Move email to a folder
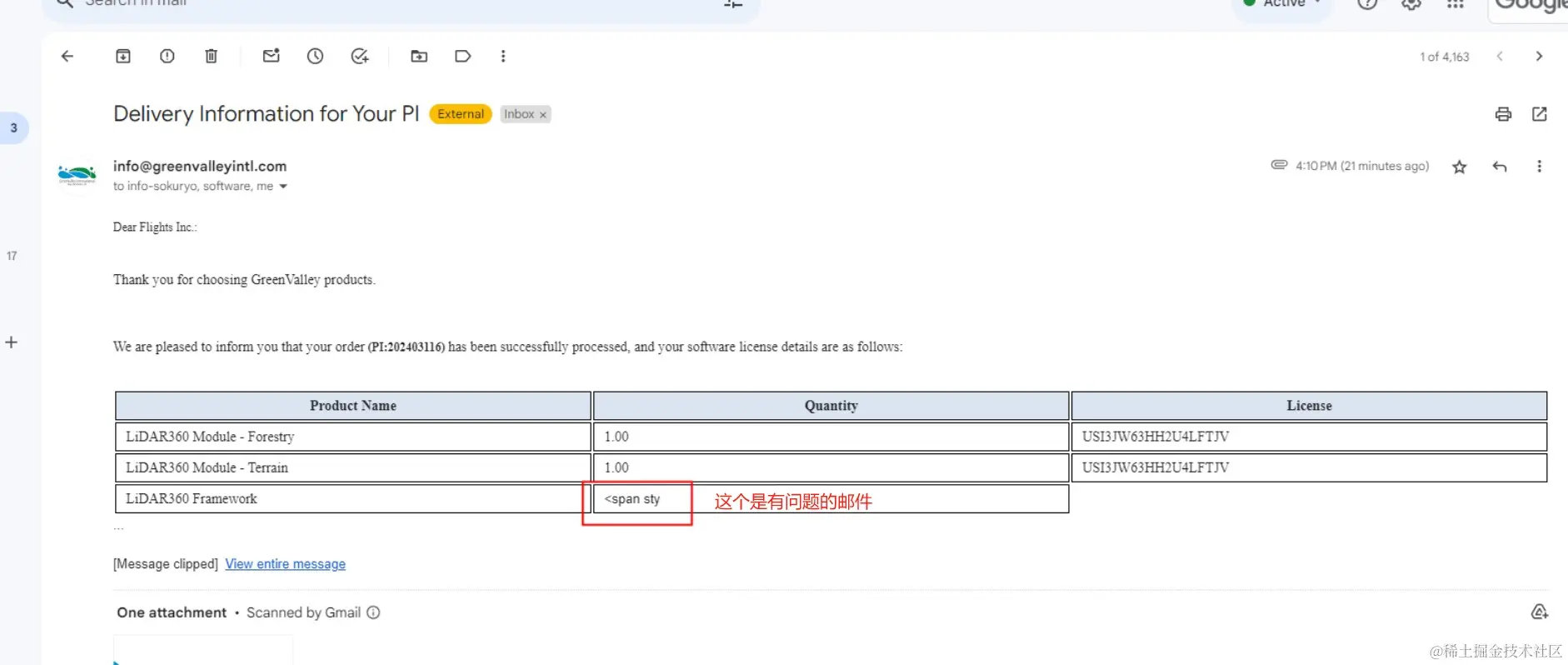Screen dimensions: 1568x665 tap(419, 56)
